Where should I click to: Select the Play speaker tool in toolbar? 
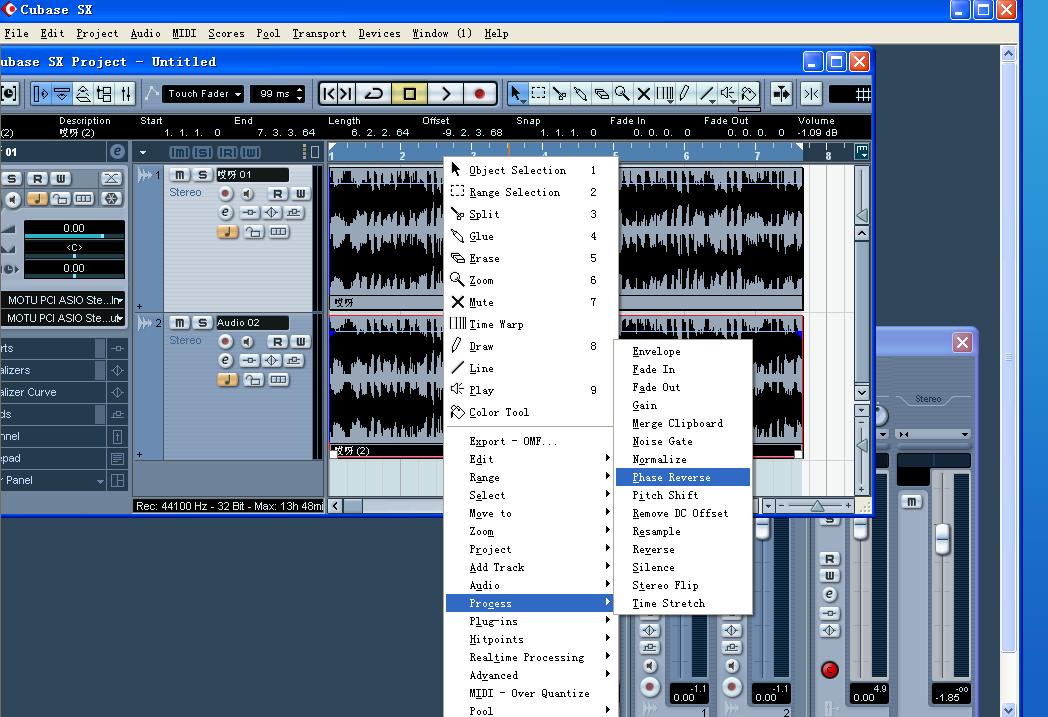tap(728, 94)
